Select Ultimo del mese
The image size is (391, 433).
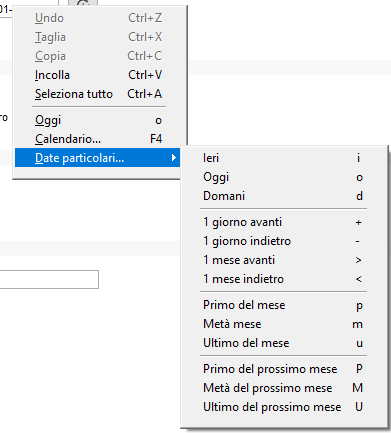tap(284, 343)
